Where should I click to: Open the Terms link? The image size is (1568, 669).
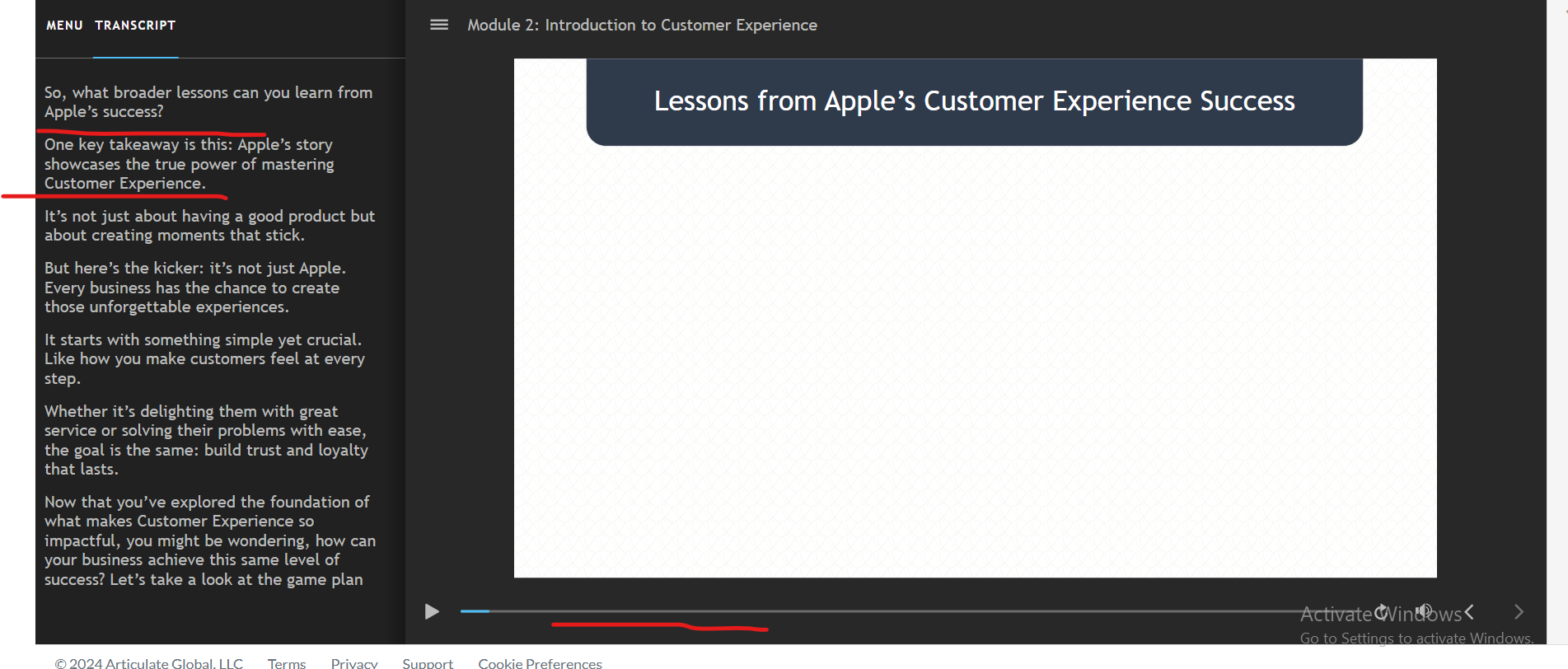tap(287, 662)
